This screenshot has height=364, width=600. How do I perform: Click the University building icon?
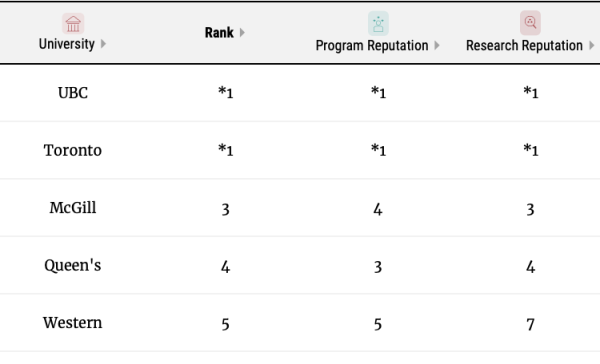click(x=73, y=24)
